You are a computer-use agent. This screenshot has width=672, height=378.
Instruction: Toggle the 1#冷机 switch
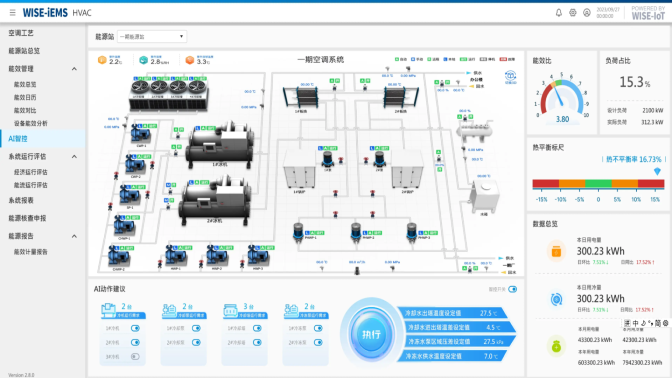[135, 328]
